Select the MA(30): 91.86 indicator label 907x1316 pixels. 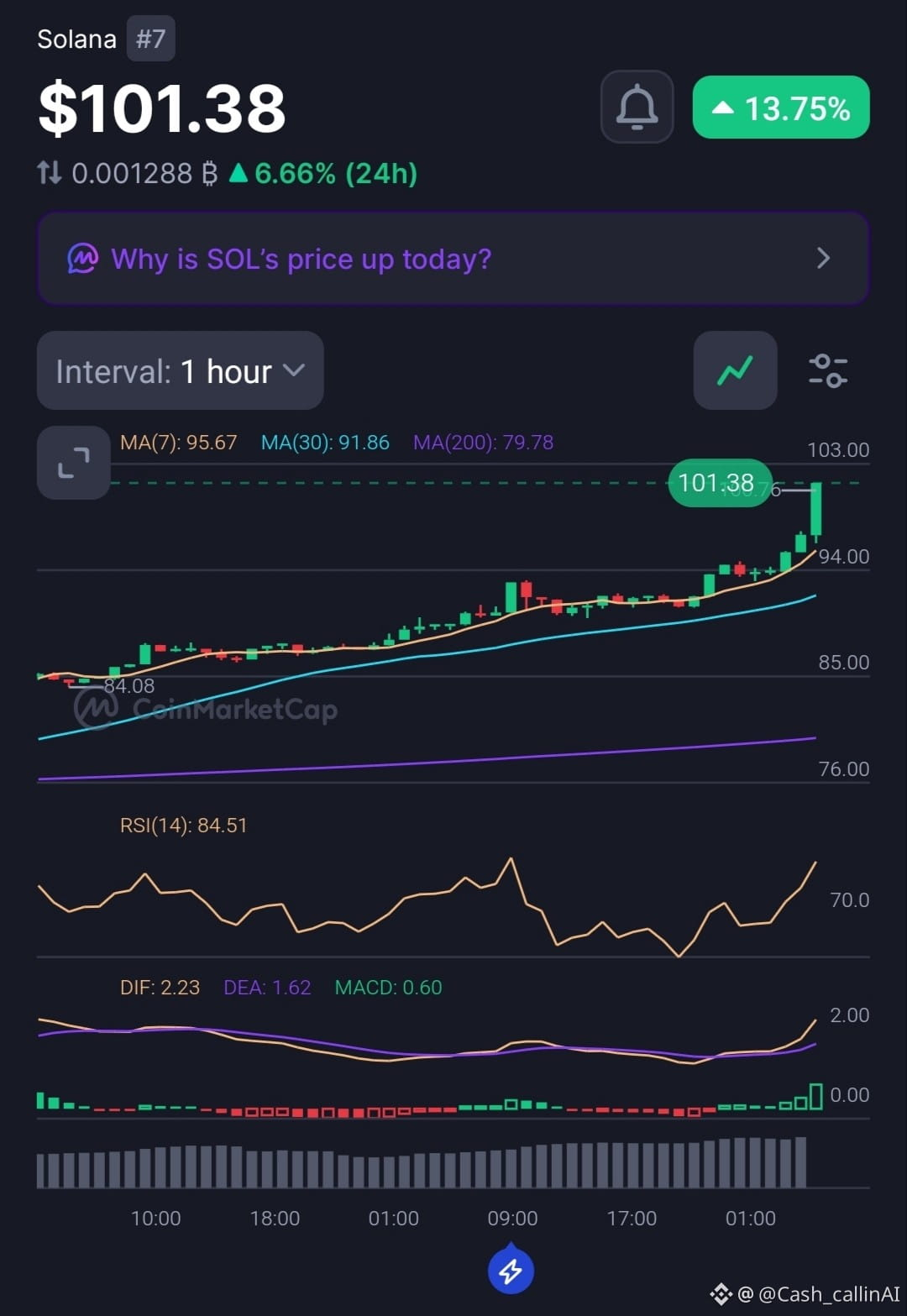pyautogui.click(x=325, y=443)
